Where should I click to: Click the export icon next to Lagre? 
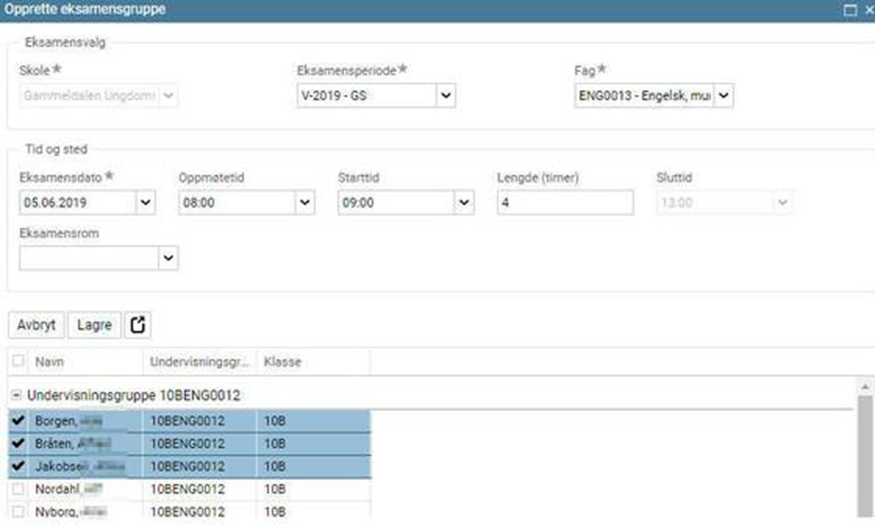coord(139,325)
